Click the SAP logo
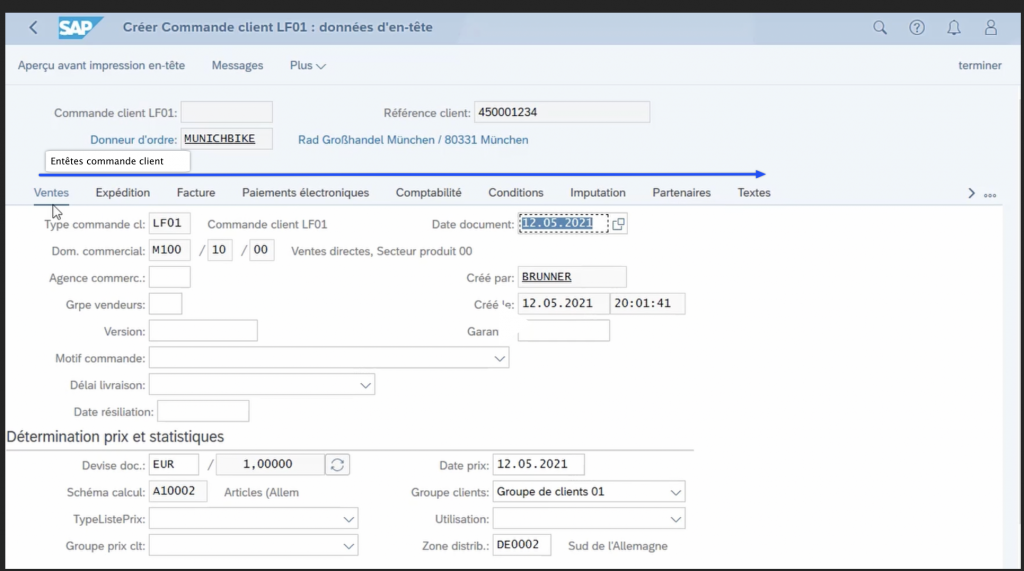 pyautogui.click(x=80, y=28)
